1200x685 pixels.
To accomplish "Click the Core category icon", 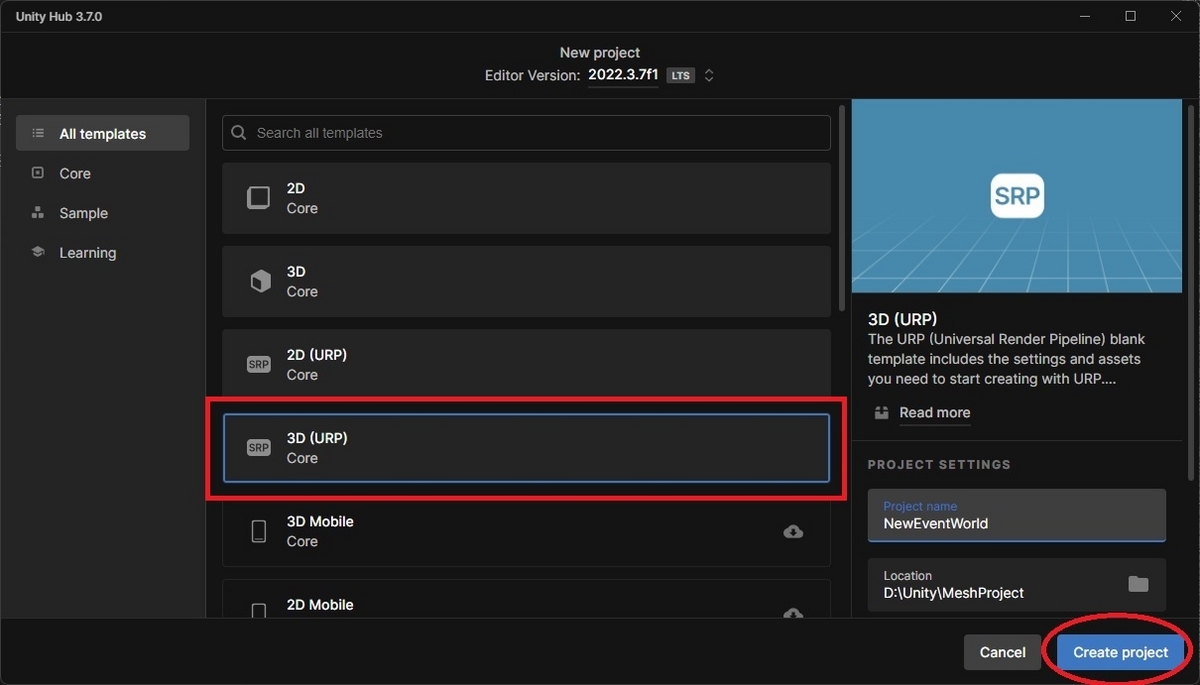I will pos(38,173).
